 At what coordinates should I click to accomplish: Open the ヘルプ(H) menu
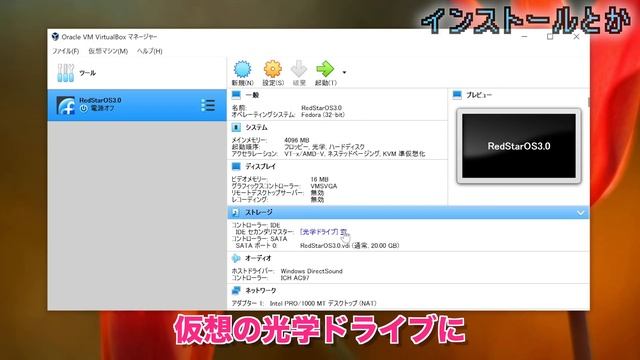click(x=149, y=51)
